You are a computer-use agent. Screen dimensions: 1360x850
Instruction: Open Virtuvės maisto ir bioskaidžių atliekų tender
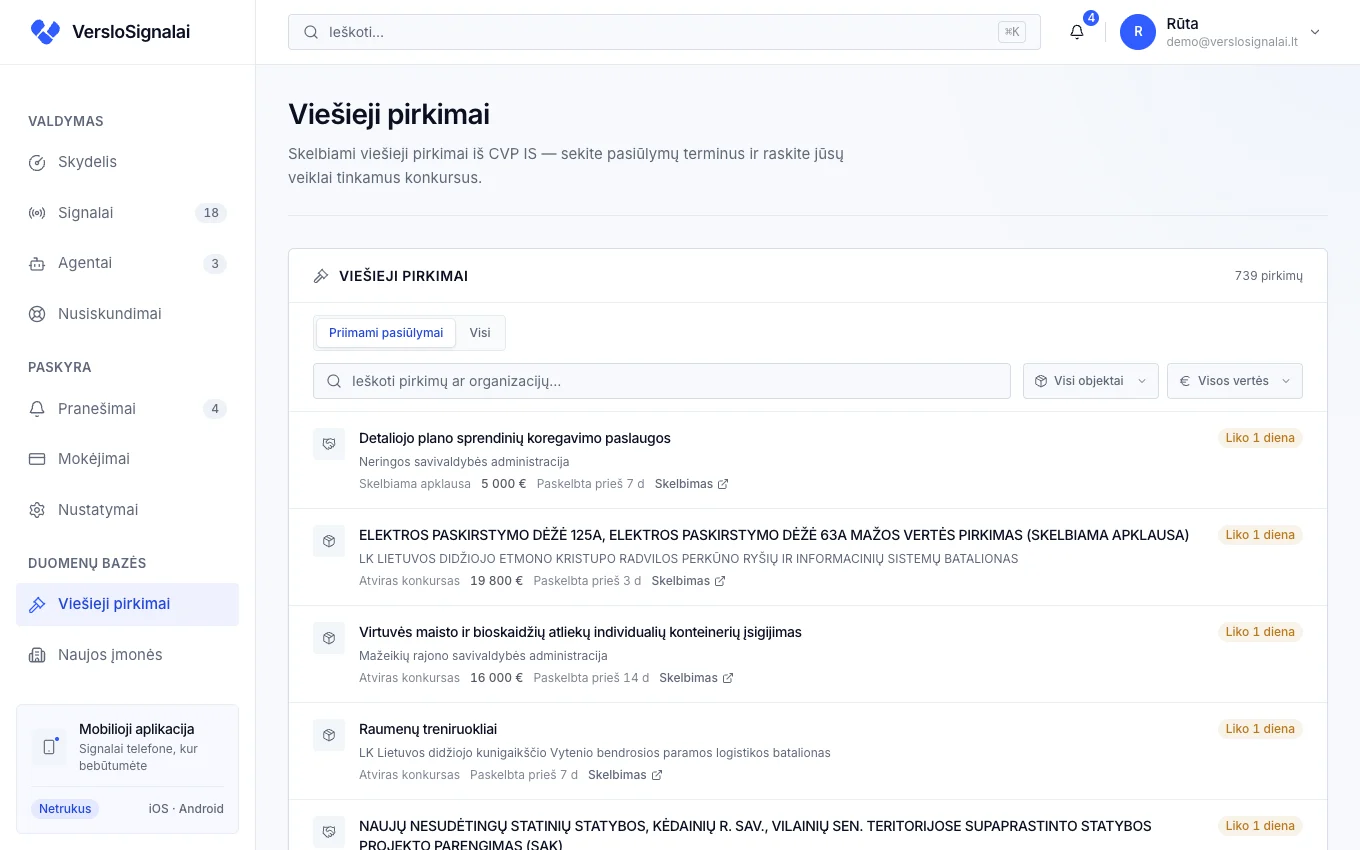(580, 632)
